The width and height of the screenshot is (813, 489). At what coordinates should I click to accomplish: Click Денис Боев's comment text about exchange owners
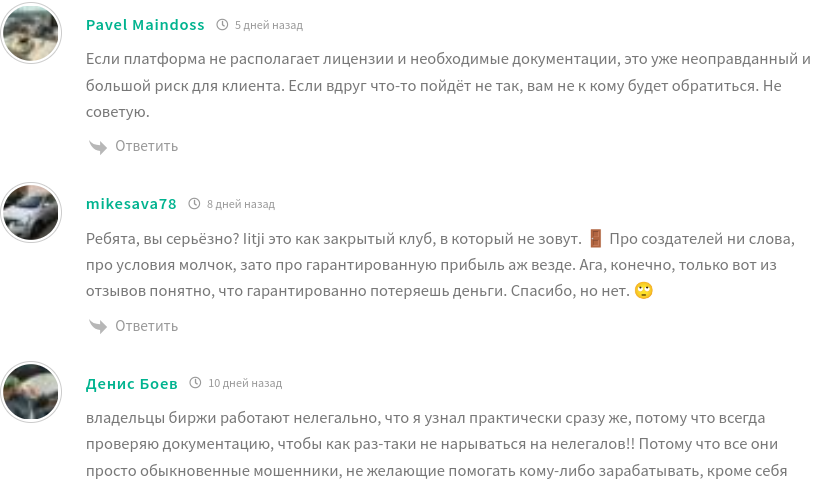(440, 443)
